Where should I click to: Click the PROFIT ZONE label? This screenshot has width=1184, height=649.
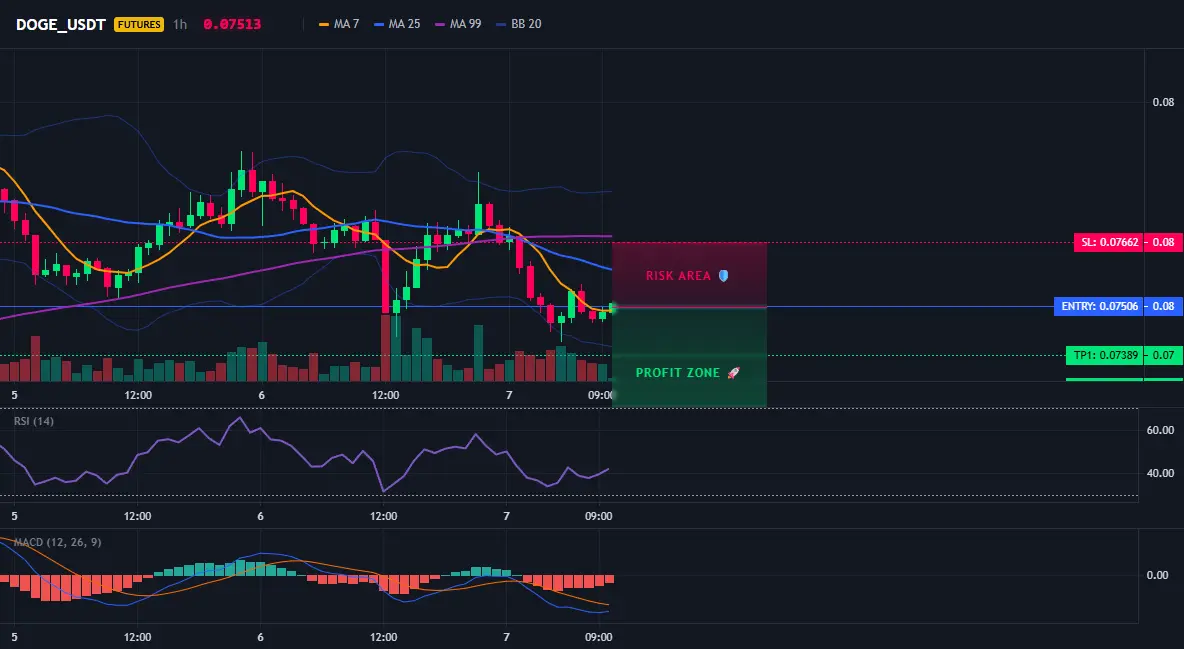[677, 372]
